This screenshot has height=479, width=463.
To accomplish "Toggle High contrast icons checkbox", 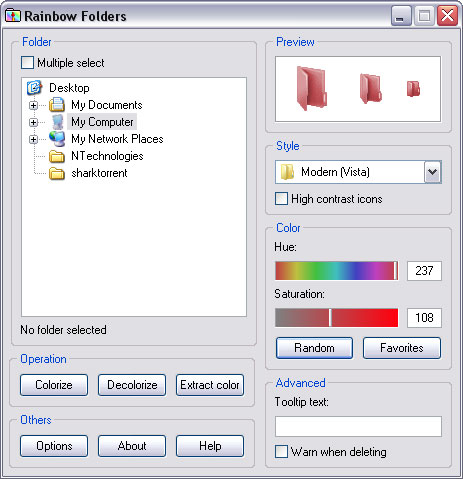I will [x=281, y=199].
